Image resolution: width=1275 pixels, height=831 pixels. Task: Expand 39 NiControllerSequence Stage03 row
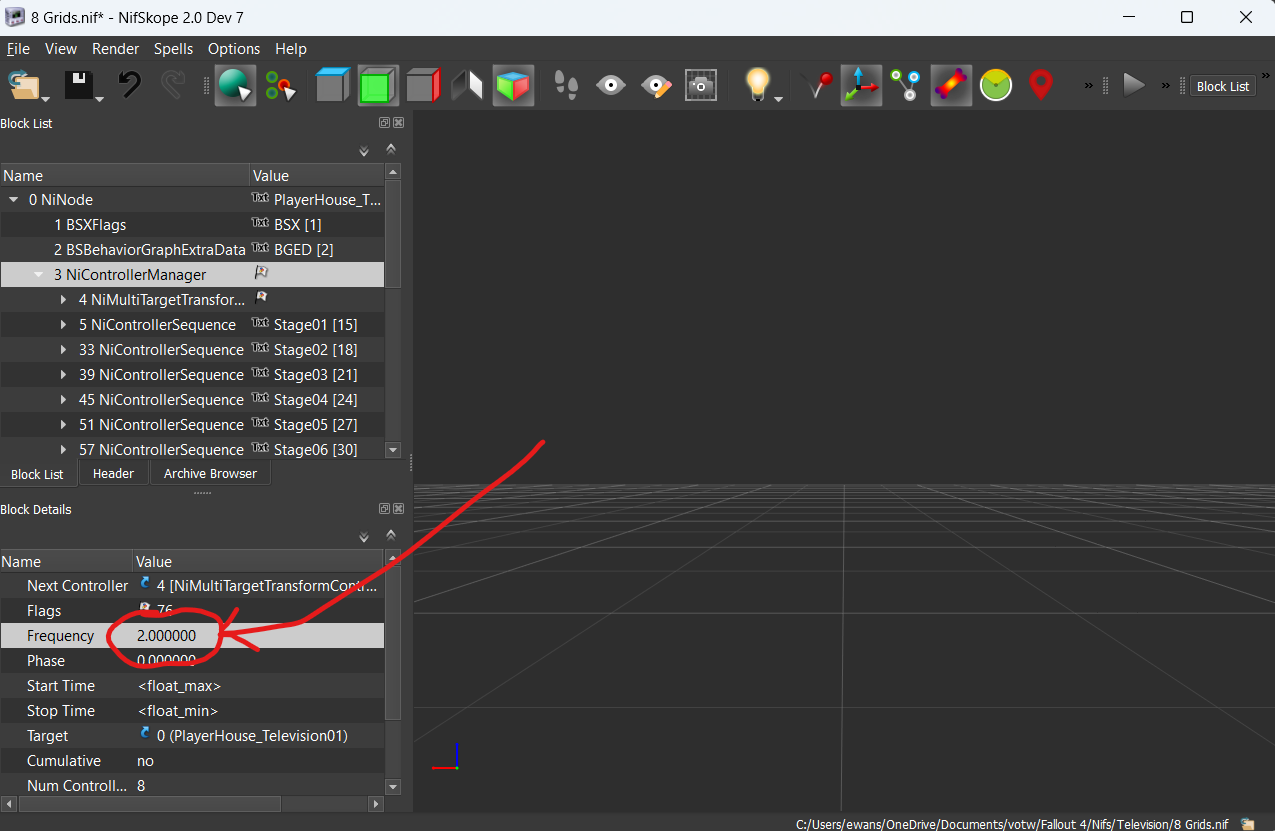coord(64,375)
